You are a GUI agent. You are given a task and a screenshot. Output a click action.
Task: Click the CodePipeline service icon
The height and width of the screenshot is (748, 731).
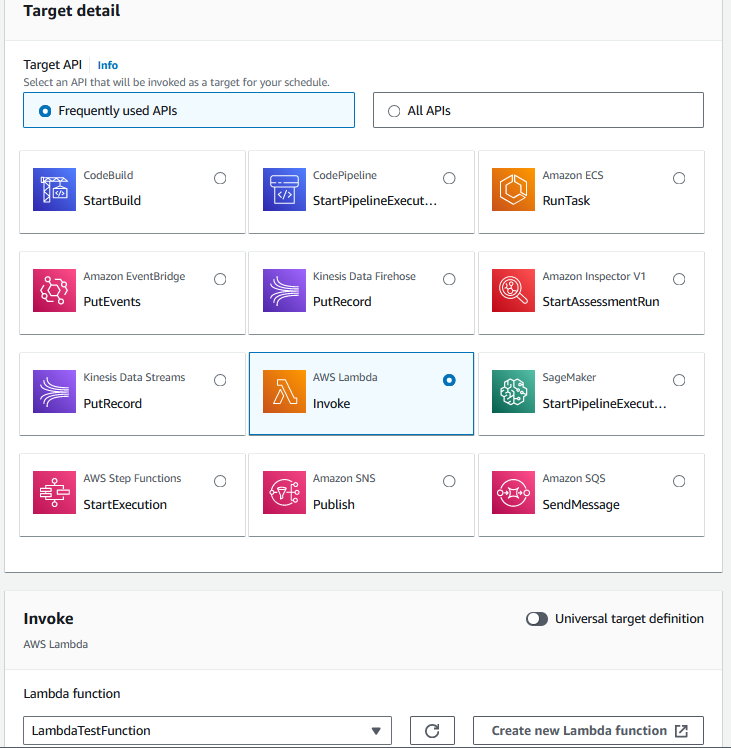pyautogui.click(x=284, y=189)
